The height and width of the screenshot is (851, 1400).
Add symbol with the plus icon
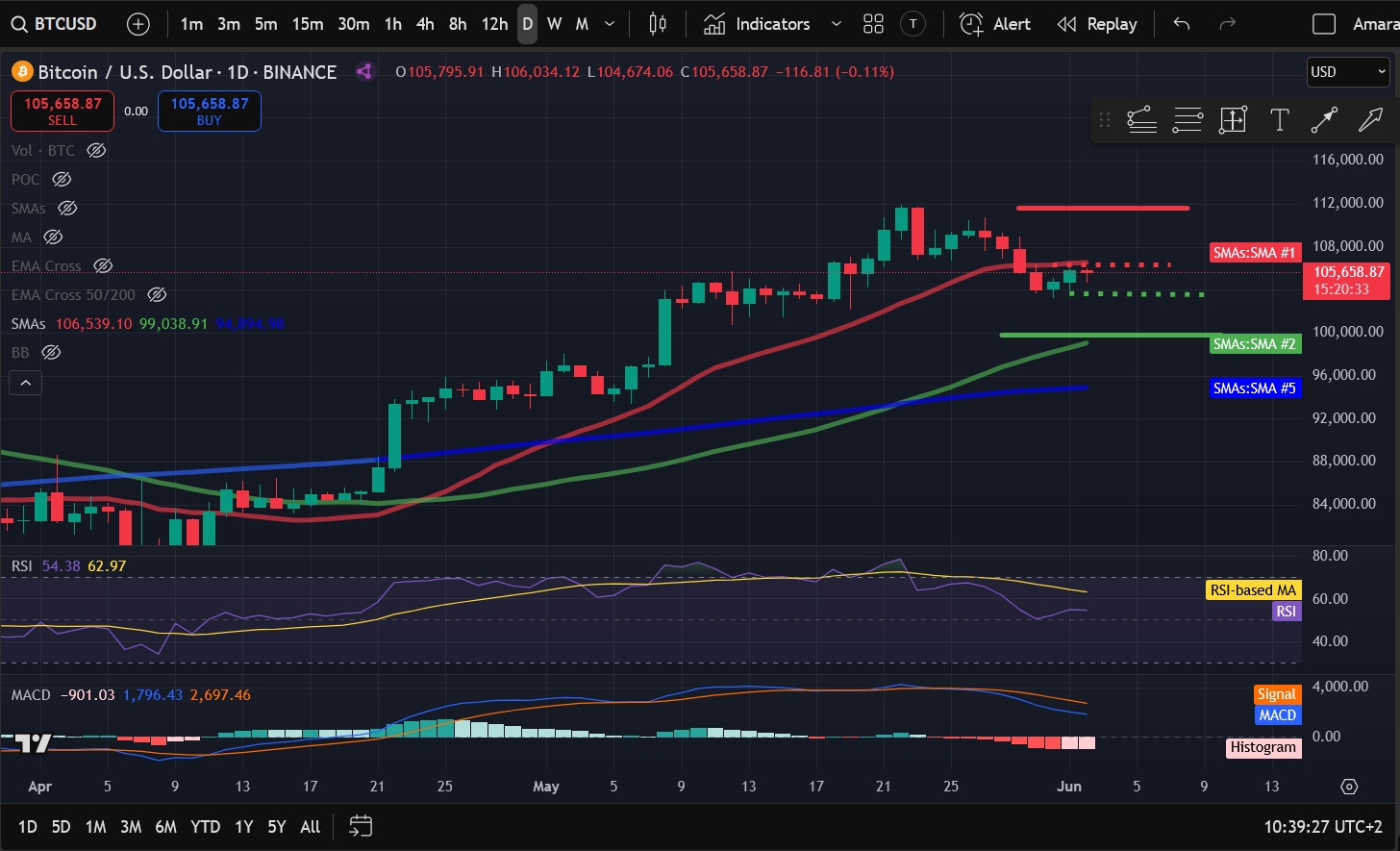[138, 24]
